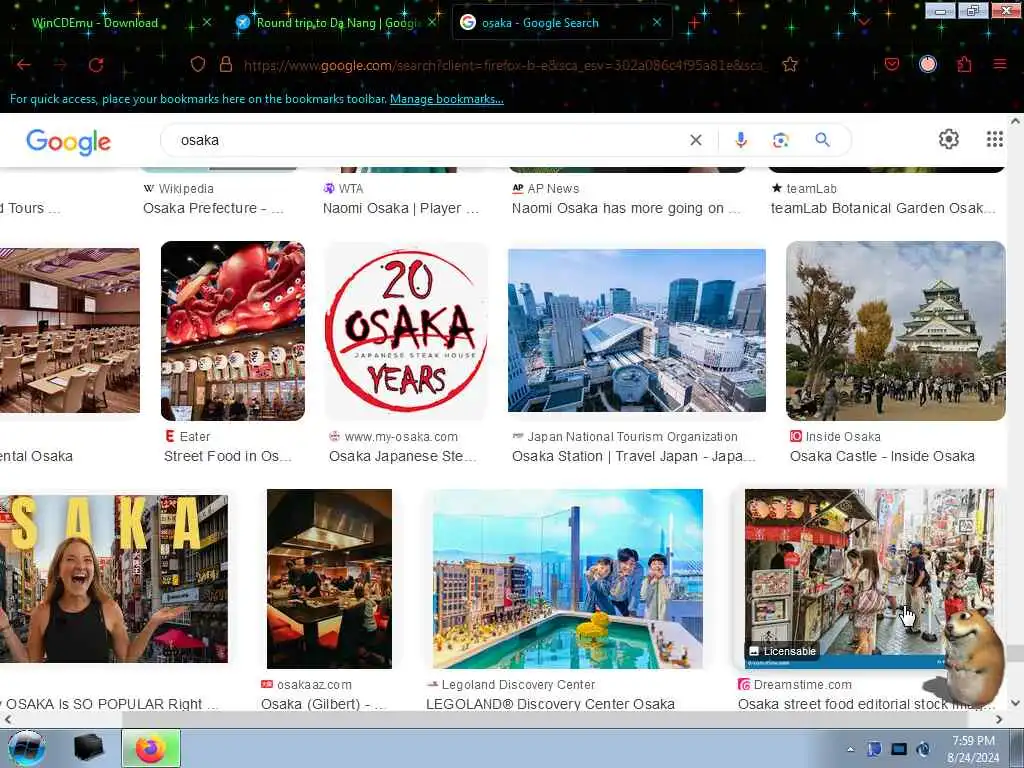The image size is (1024, 768).
Task: Open the laughing woman OSAKA thumbnail
Action: click(x=114, y=579)
